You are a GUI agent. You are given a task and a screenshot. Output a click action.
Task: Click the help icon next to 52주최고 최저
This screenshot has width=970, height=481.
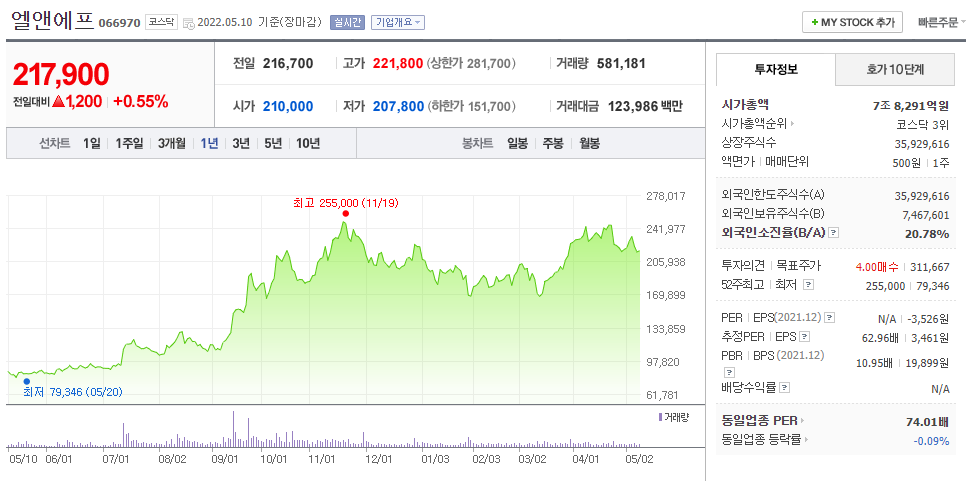tap(808, 285)
